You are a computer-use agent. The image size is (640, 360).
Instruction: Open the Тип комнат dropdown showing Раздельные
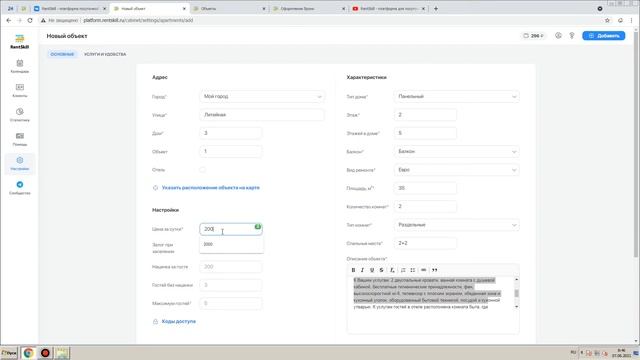[x=456, y=225]
